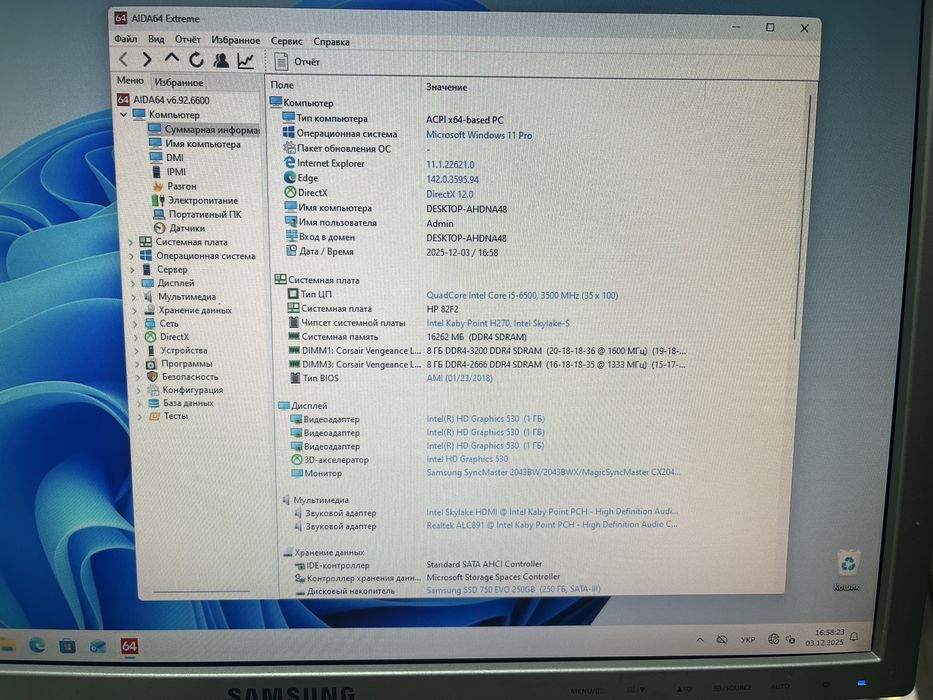
Task: Click the DIMM1: Corsair Vengeance row
Action: pos(487,351)
